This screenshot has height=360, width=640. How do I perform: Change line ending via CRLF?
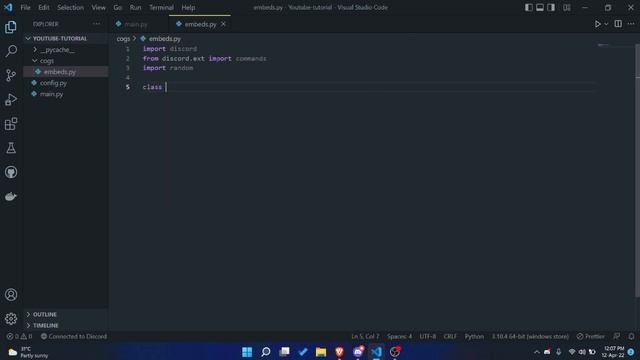[450, 336]
